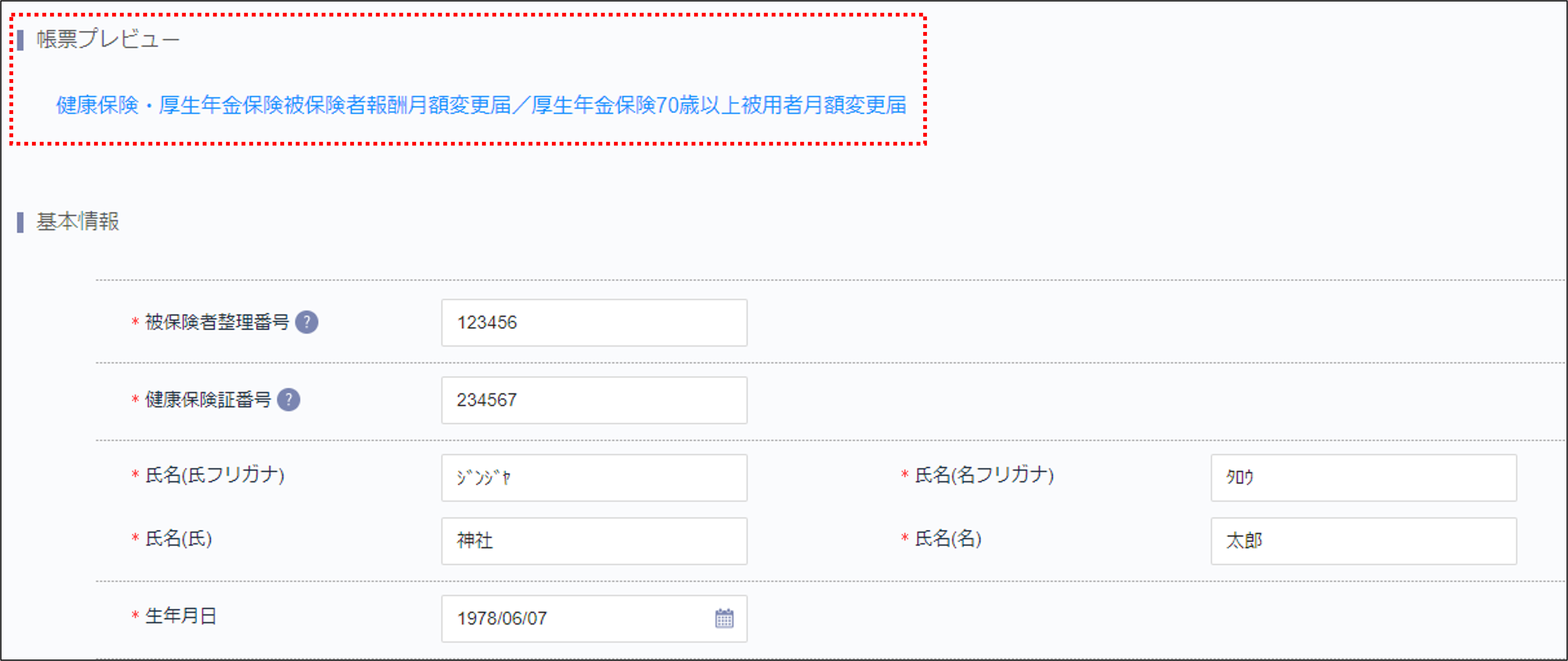Open help icon for 健康保険証番号
Screen dimensions: 1568x661
pos(288,400)
